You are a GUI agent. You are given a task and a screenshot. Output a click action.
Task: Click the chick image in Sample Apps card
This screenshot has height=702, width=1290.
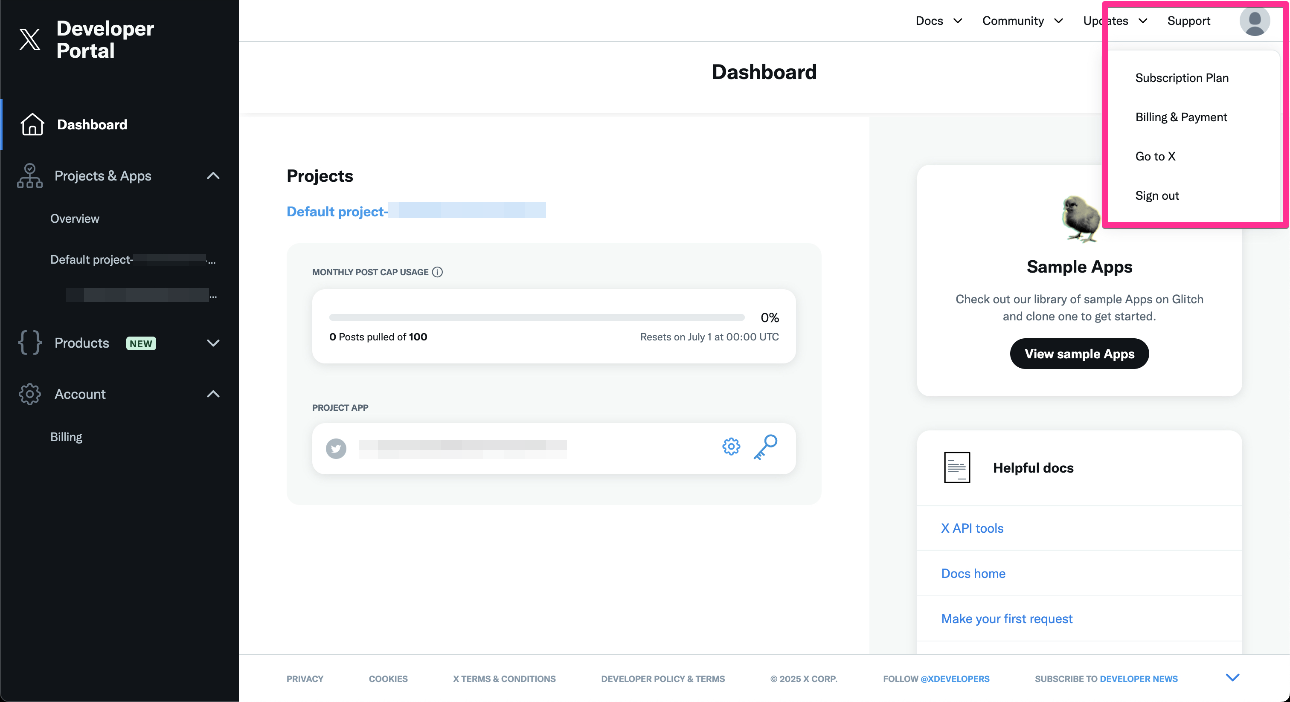[x=1080, y=219]
